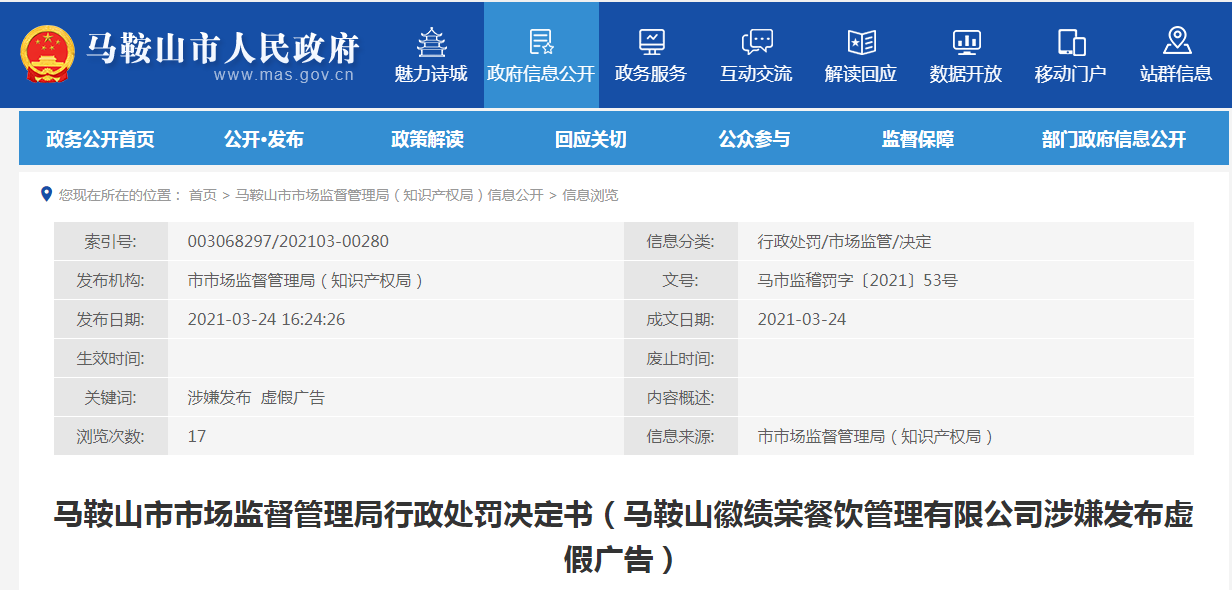1232x590 pixels.
Task: Select publish date 2021-03-24 16:24:26
Action: pyautogui.click(x=267, y=319)
